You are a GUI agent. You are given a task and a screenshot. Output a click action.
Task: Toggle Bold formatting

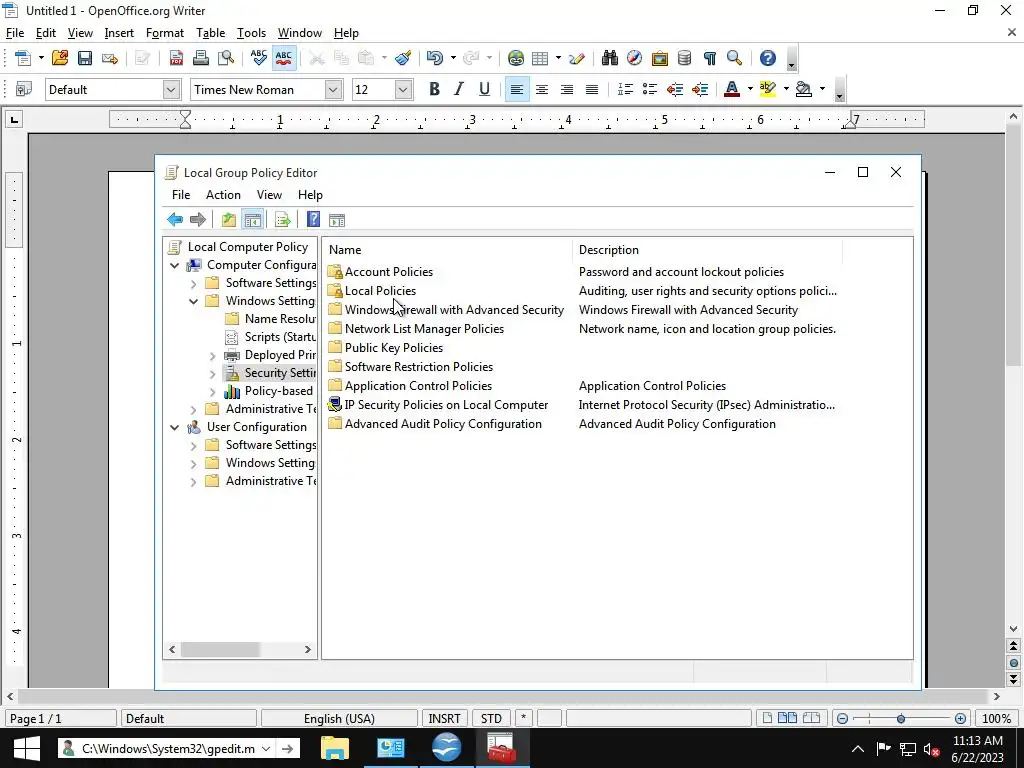[434, 89]
